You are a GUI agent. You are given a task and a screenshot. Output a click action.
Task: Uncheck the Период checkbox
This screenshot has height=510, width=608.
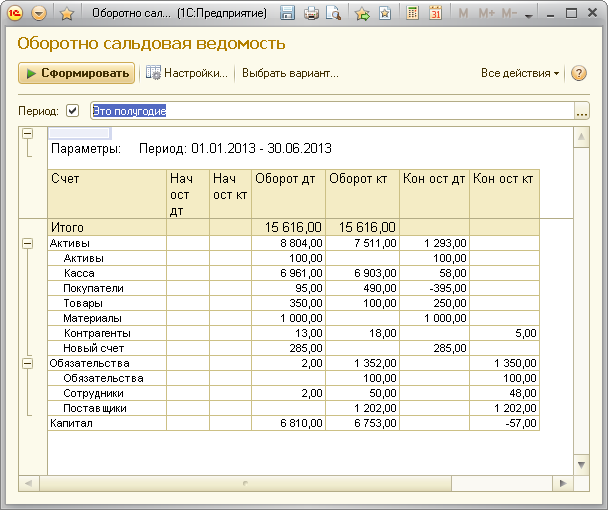(x=72, y=110)
